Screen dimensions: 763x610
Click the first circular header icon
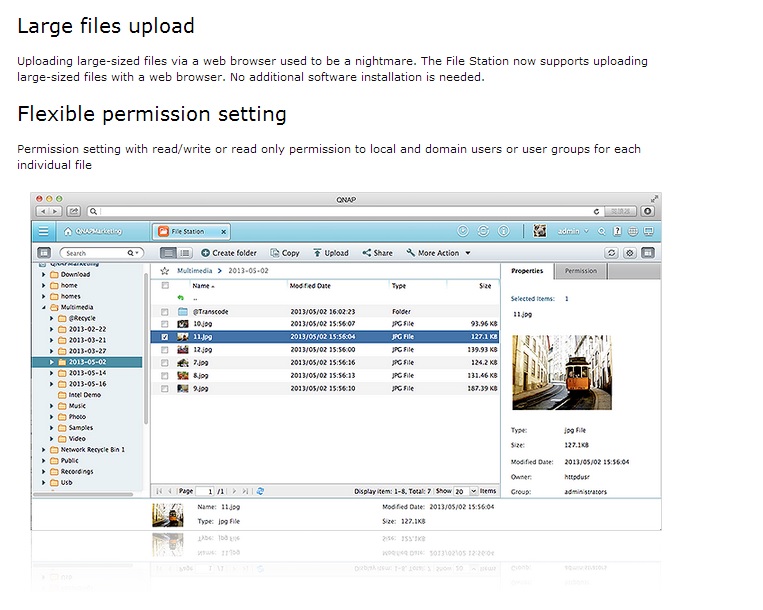point(463,231)
